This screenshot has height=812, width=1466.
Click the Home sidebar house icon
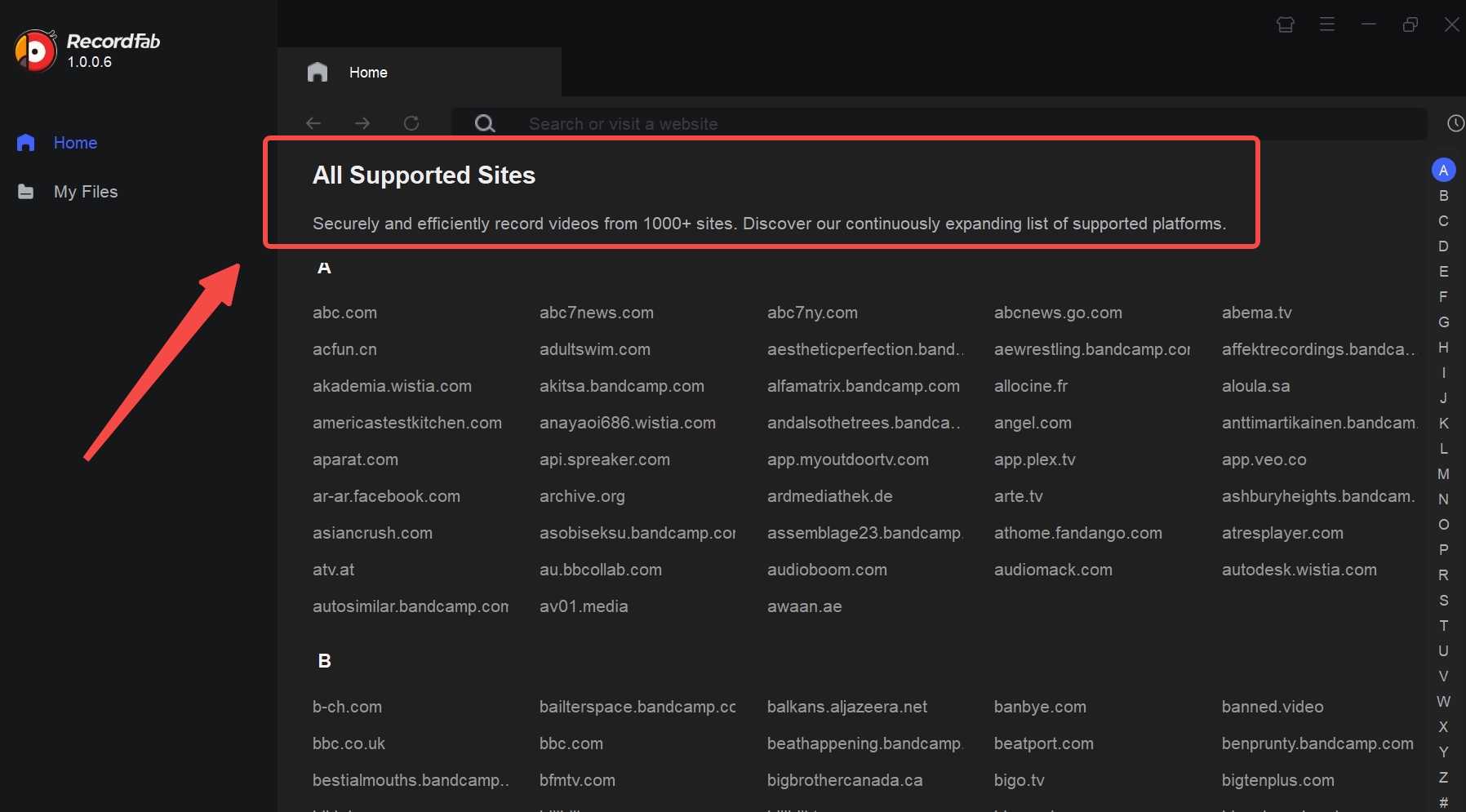(x=26, y=143)
